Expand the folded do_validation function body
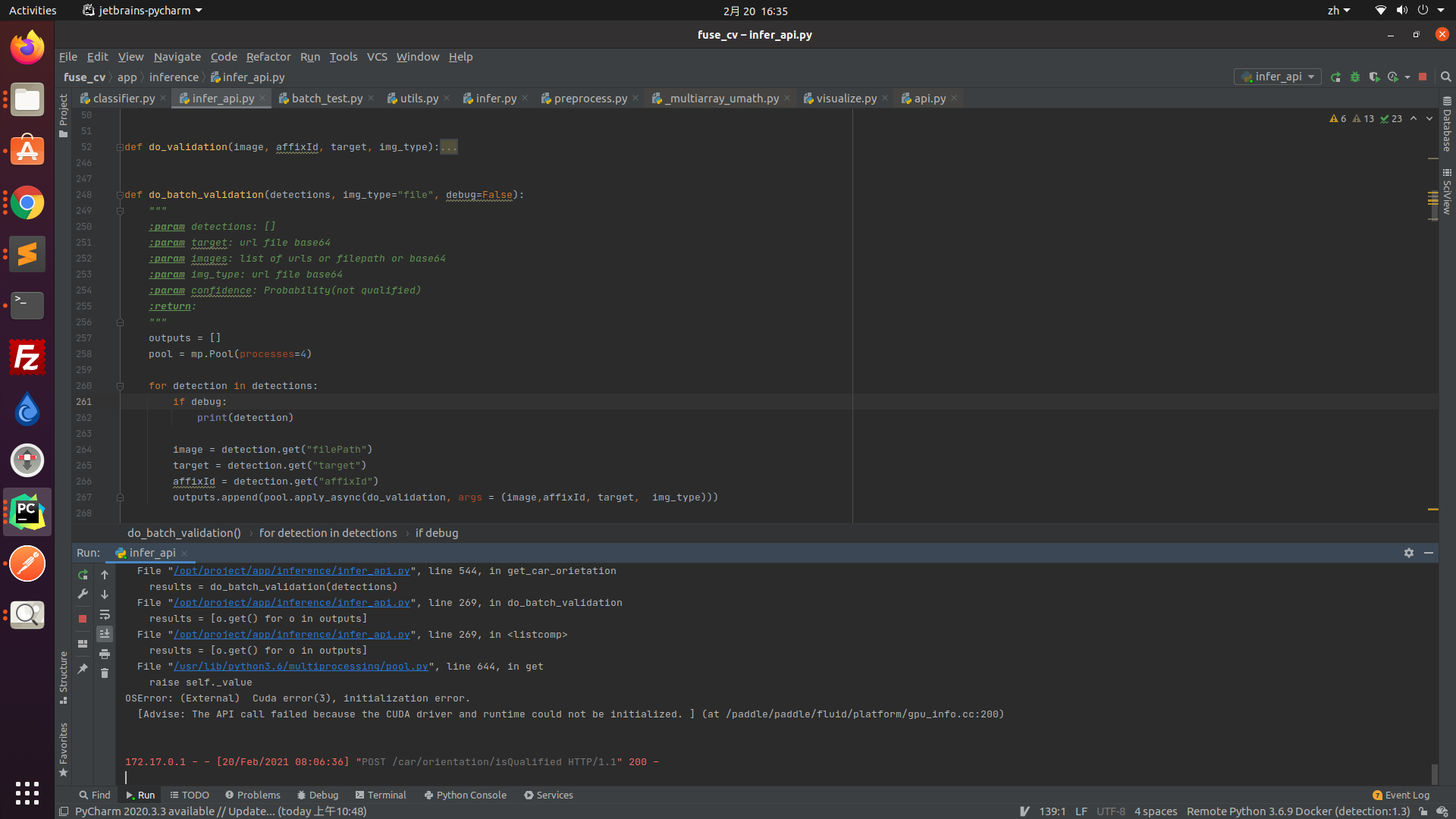This screenshot has height=819, width=1456. pyautogui.click(x=448, y=146)
